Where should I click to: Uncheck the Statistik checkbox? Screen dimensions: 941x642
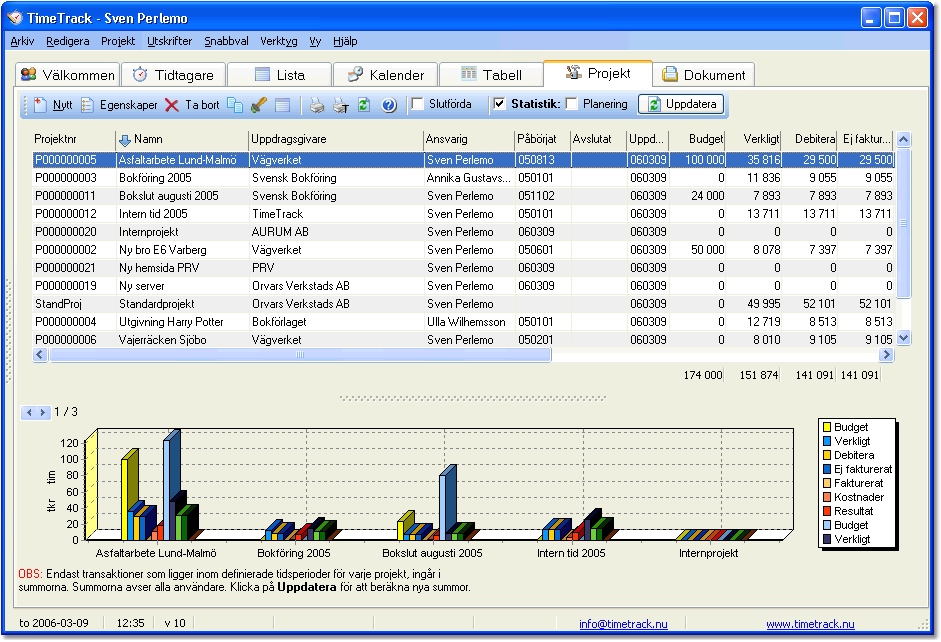pyautogui.click(x=499, y=104)
